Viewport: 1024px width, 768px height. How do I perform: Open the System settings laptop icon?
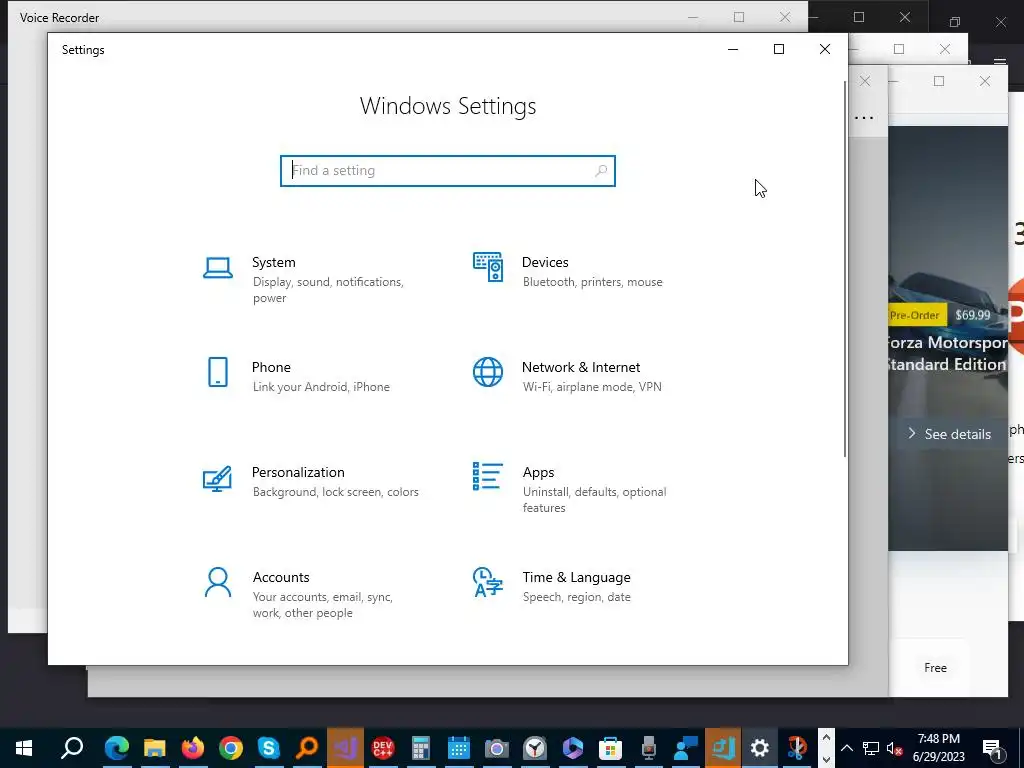click(x=217, y=268)
